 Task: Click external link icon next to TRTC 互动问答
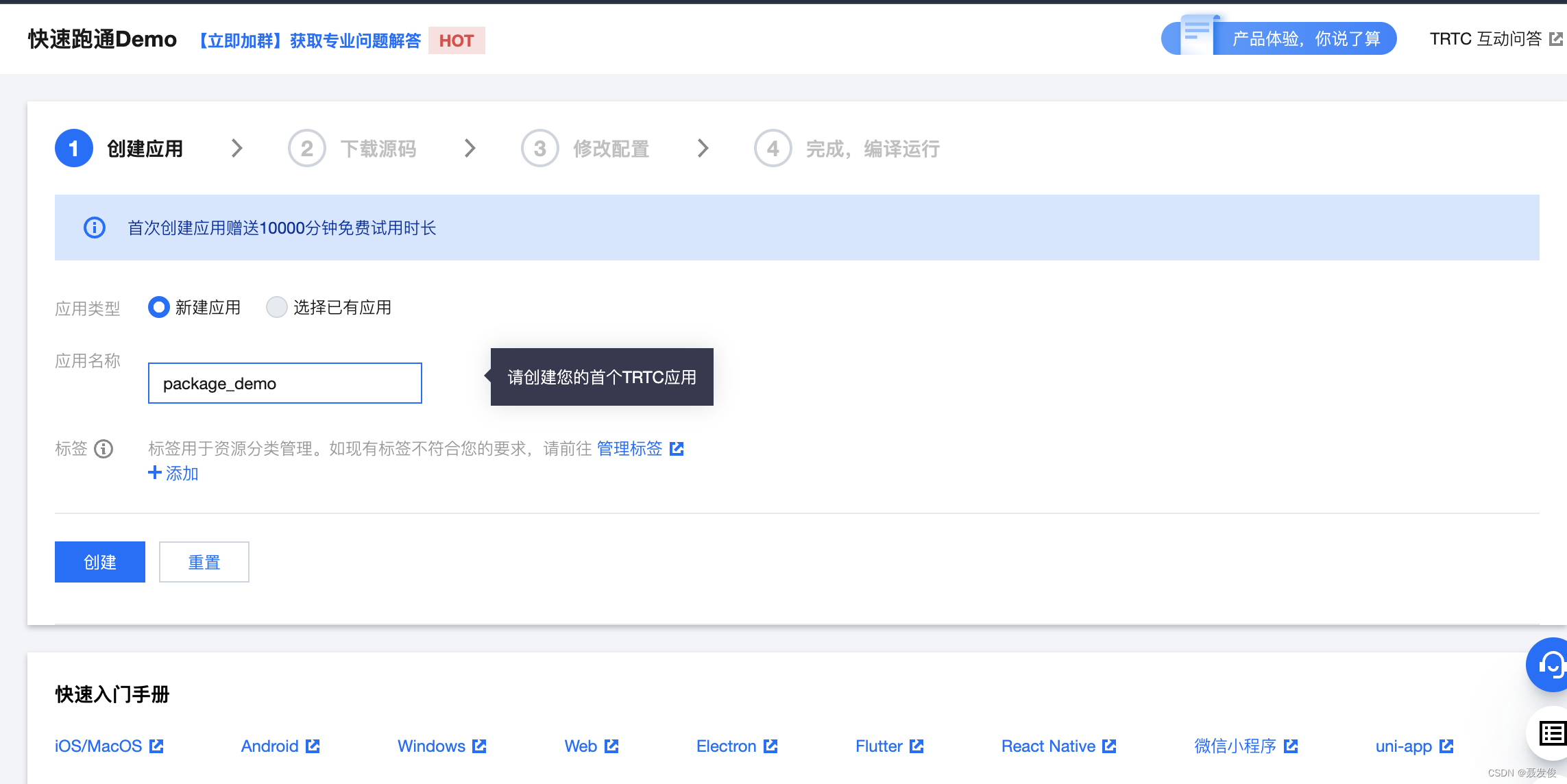click(1556, 39)
